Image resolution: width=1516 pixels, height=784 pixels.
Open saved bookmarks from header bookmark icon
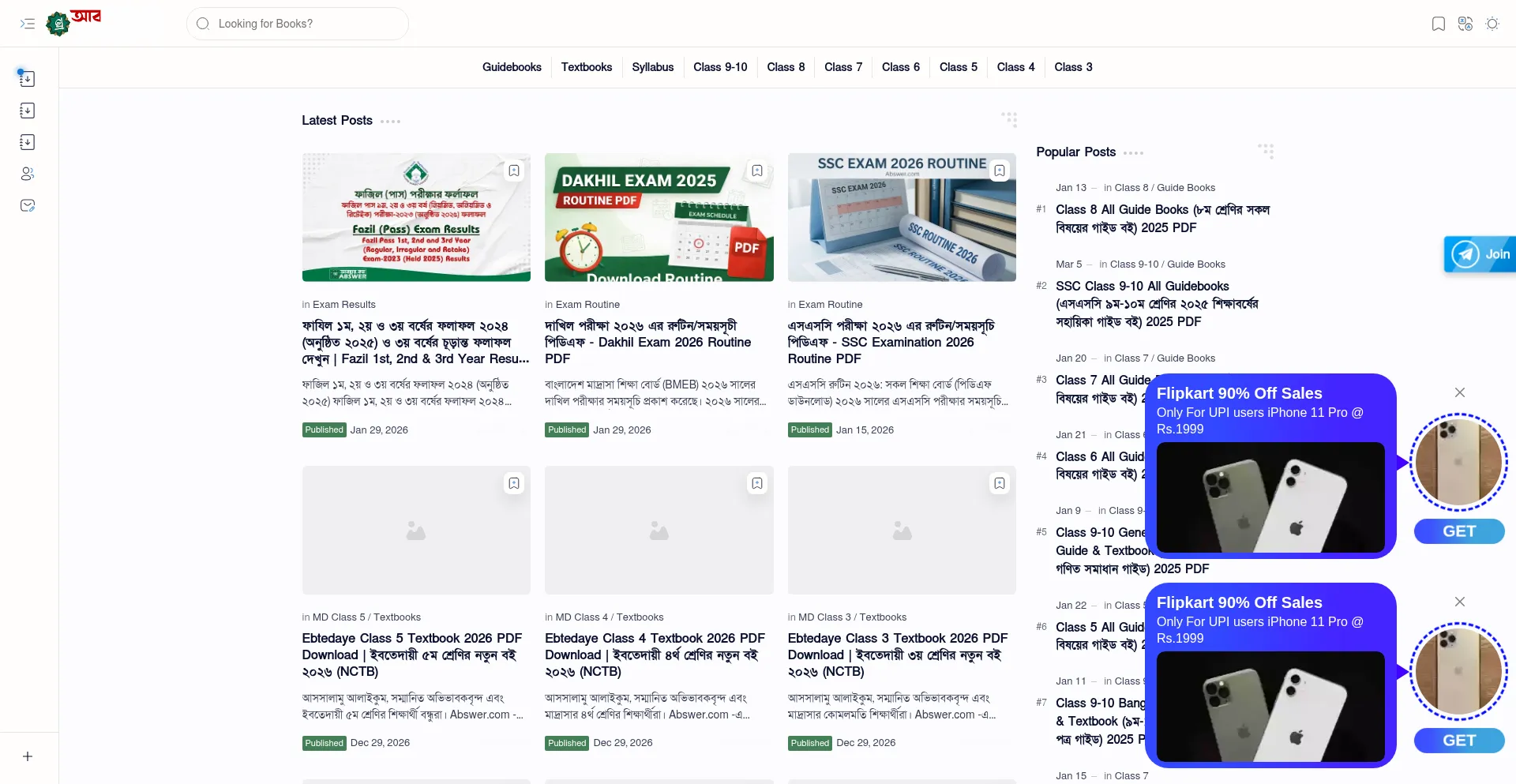pyautogui.click(x=1439, y=24)
